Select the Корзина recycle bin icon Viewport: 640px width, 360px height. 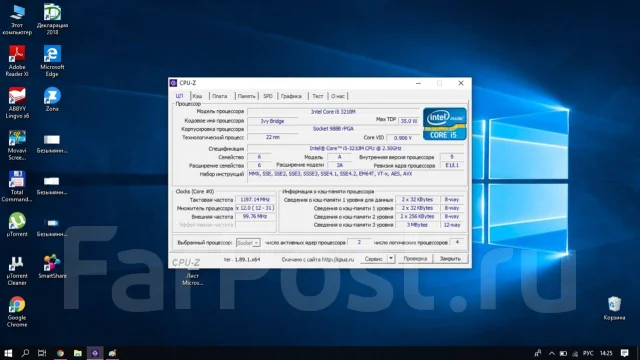pyautogui.click(x=614, y=309)
